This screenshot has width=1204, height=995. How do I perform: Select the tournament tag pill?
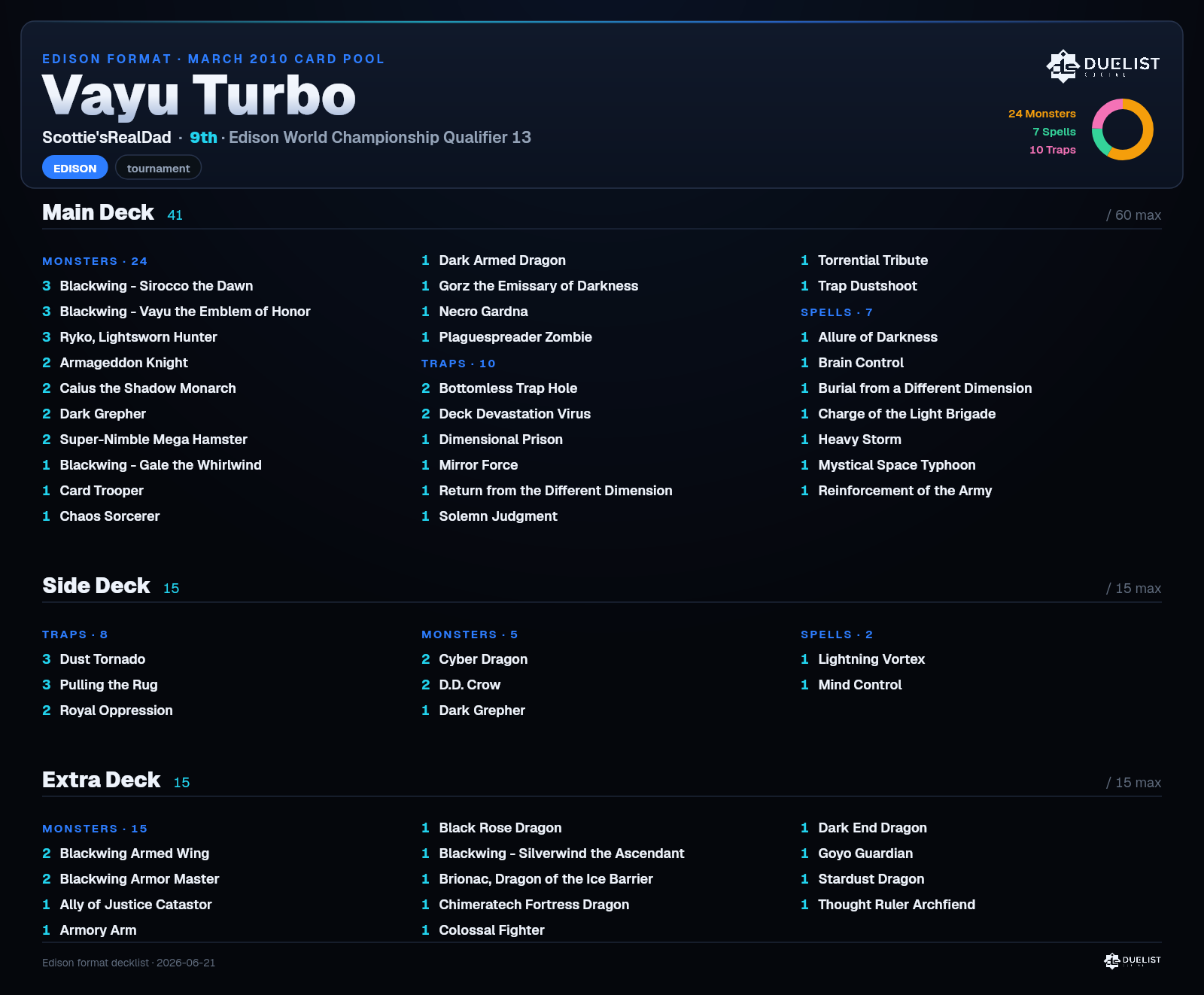click(x=158, y=168)
